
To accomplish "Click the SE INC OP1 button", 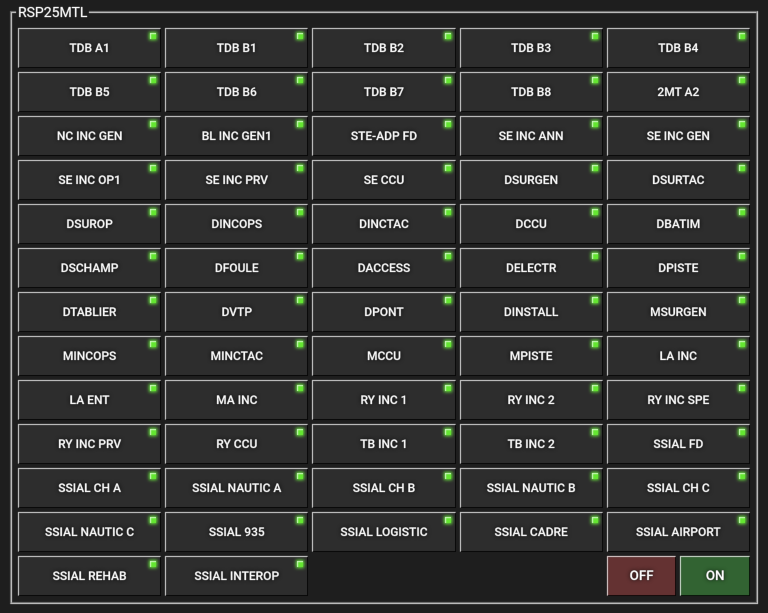I will [x=89, y=180].
